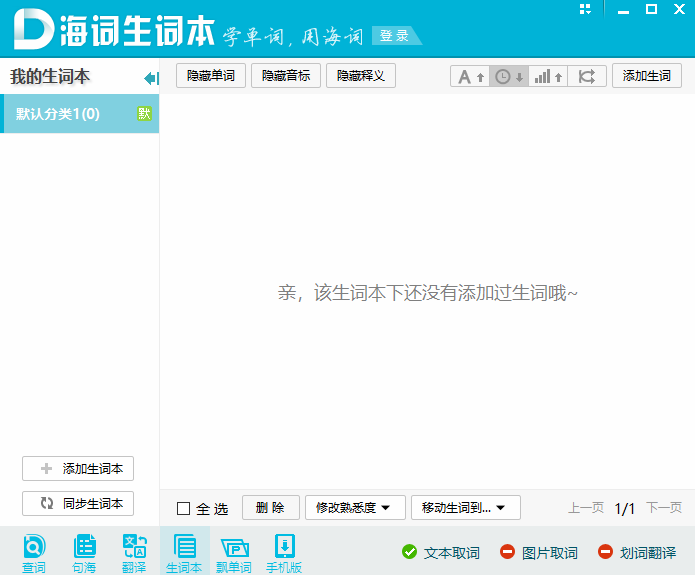695x575 pixels.
Task: Go to 上一页 previous page
Action: [x=586, y=508]
